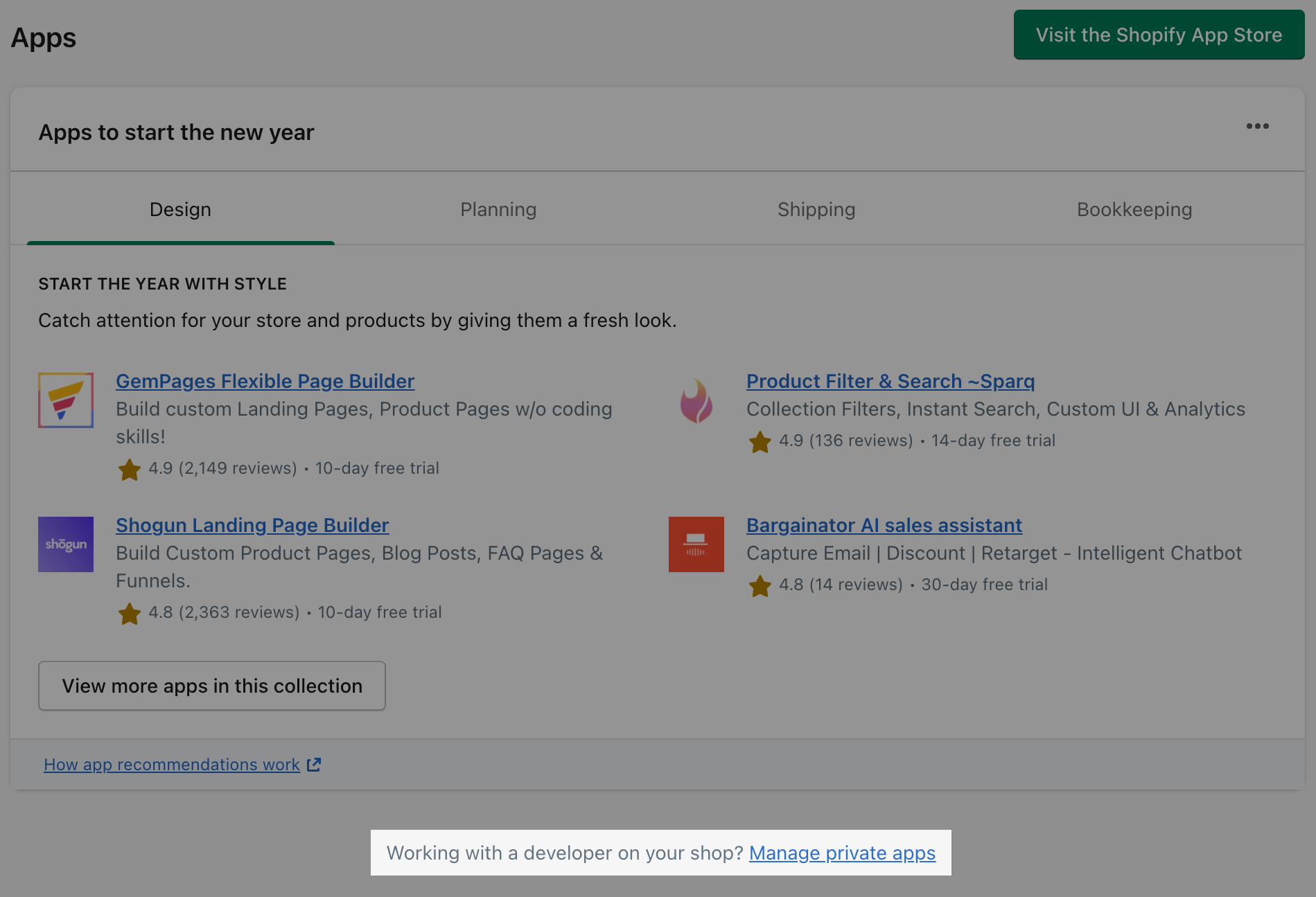This screenshot has height=897, width=1316.
Task: Click 'Build Custom Product Pages' description
Action: 360,567
